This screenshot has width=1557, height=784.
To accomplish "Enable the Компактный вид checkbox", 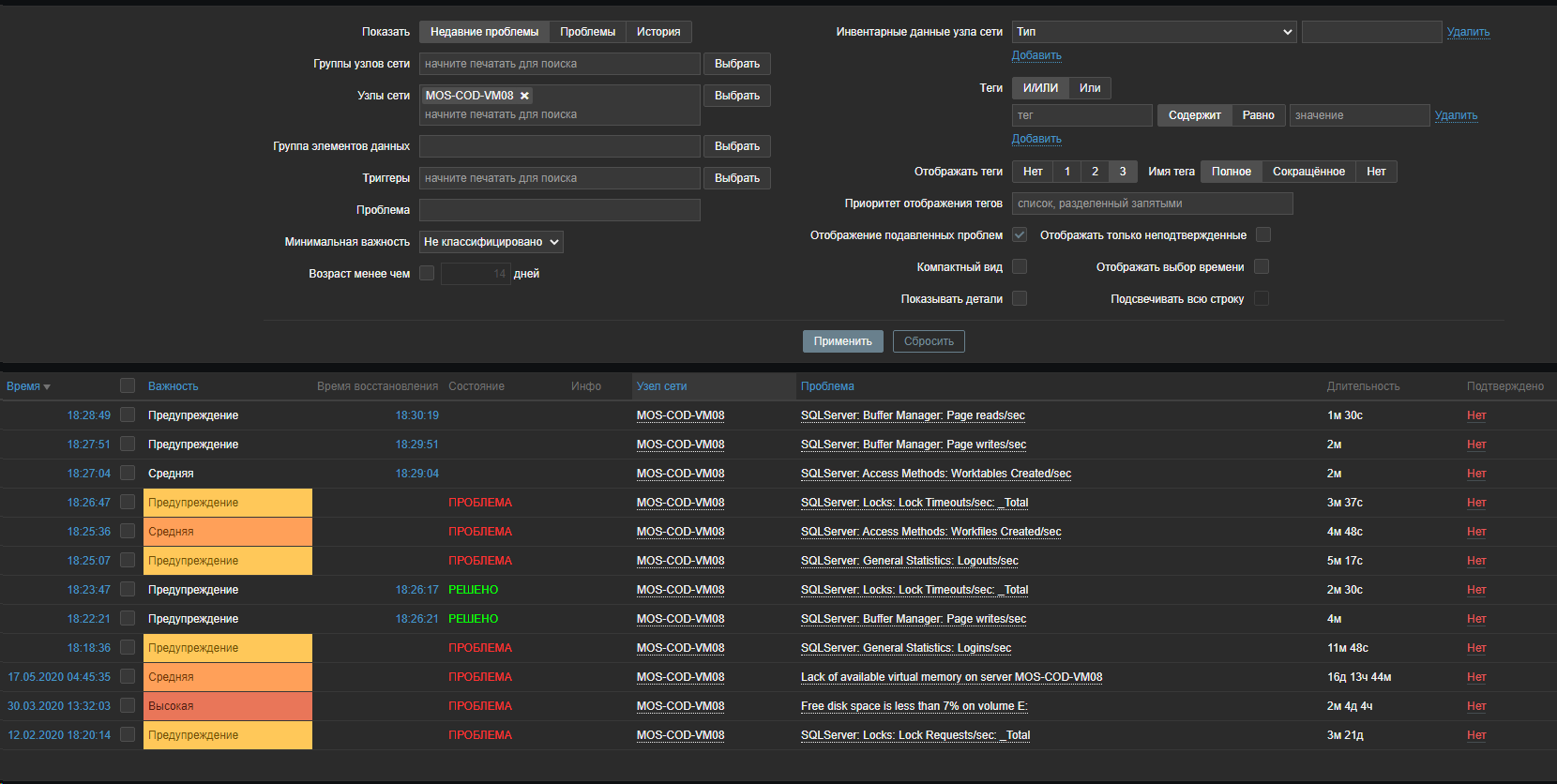I will (x=1020, y=267).
